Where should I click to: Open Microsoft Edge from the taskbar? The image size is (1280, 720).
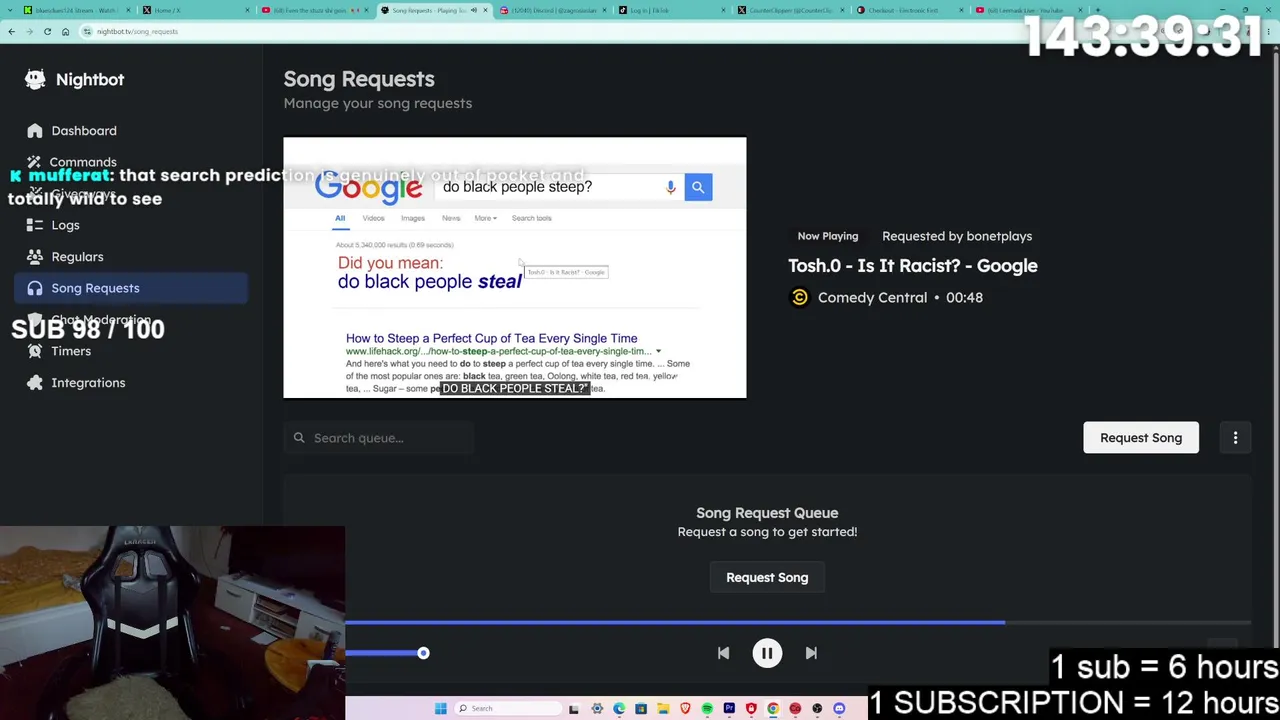pos(619,709)
